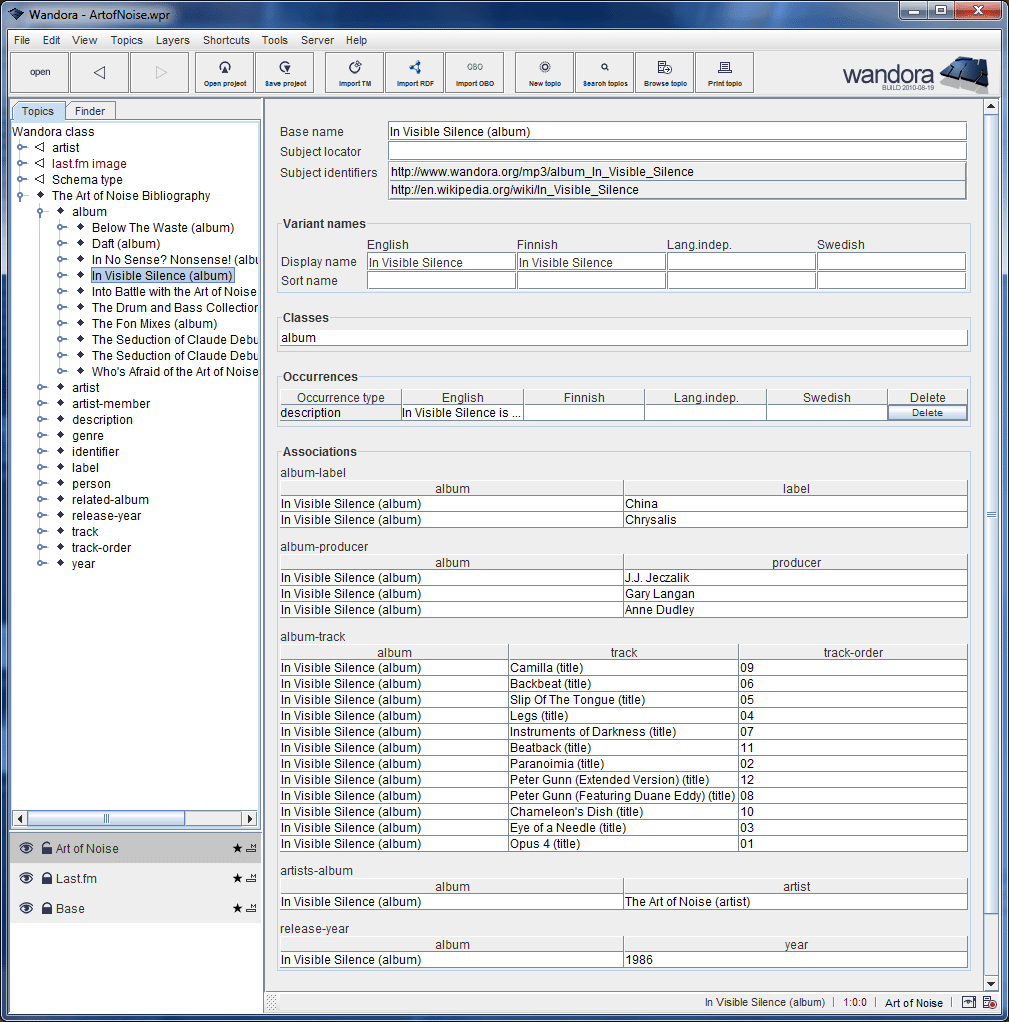This screenshot has width=1009, height=1022.
Task: Switch to the Finder tab
Action: [x=90, y=110]
